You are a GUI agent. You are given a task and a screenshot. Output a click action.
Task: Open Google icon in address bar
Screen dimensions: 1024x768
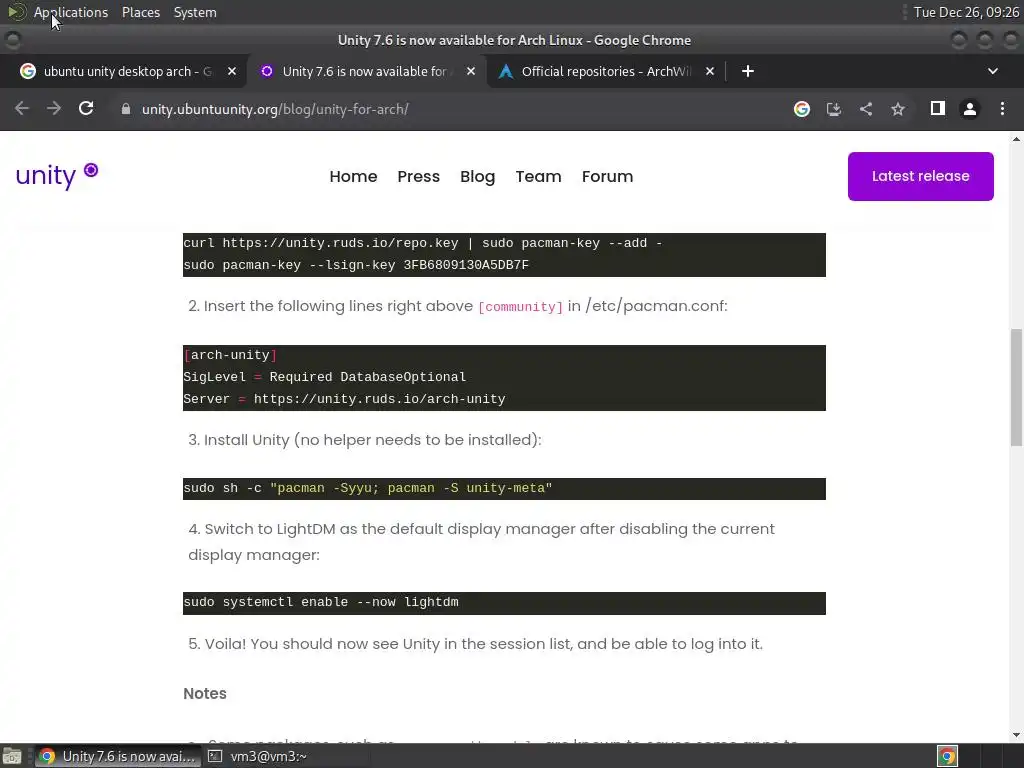(802, 109)
